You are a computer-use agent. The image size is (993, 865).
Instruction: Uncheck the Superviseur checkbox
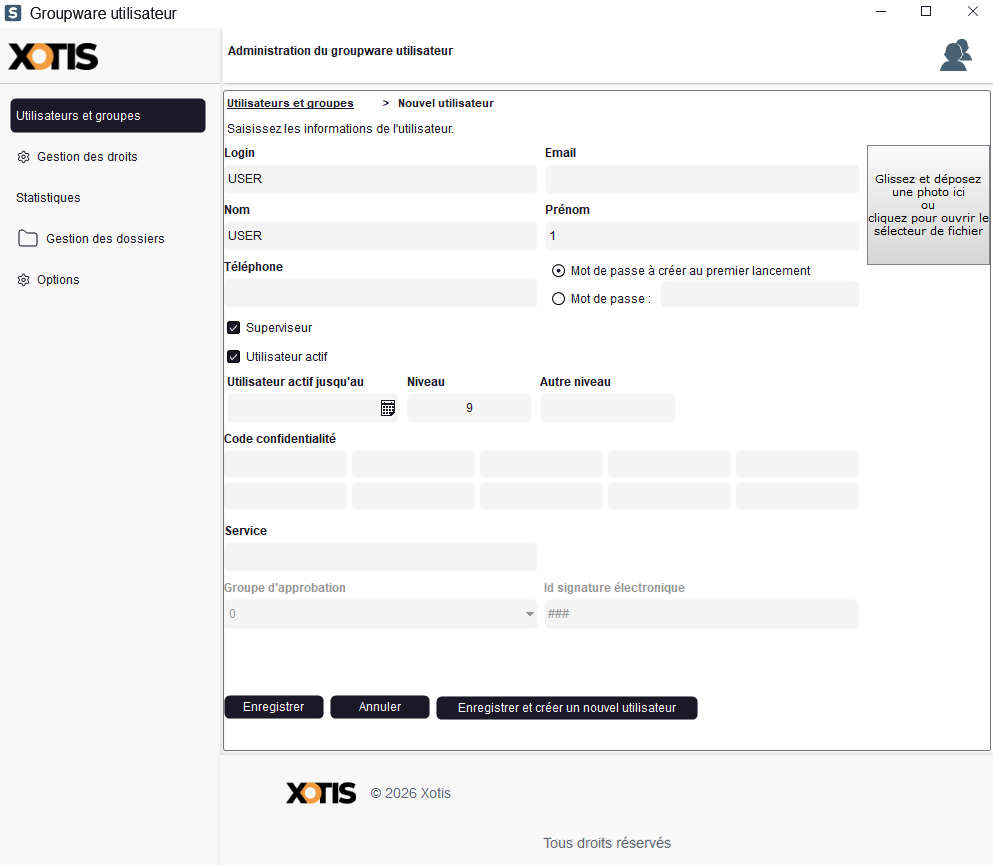pyautogui.click(x=234, y=328)
